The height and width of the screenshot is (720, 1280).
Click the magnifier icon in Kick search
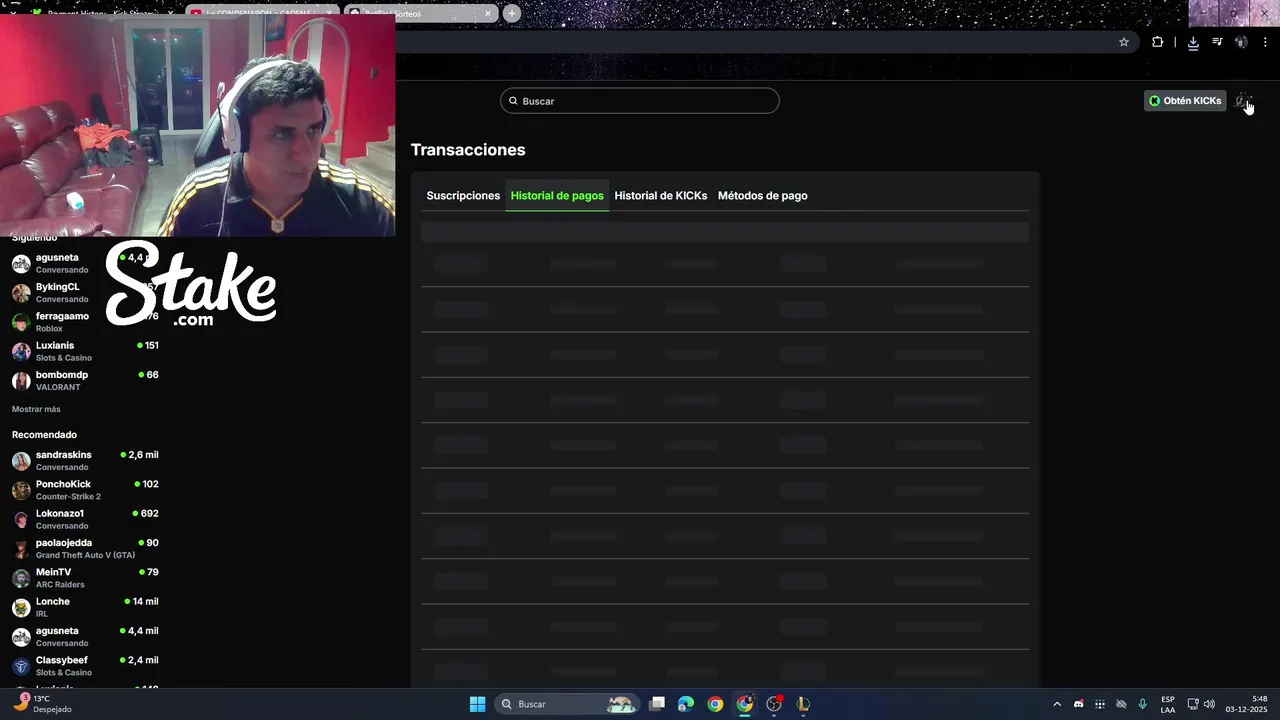coord(513,101)
